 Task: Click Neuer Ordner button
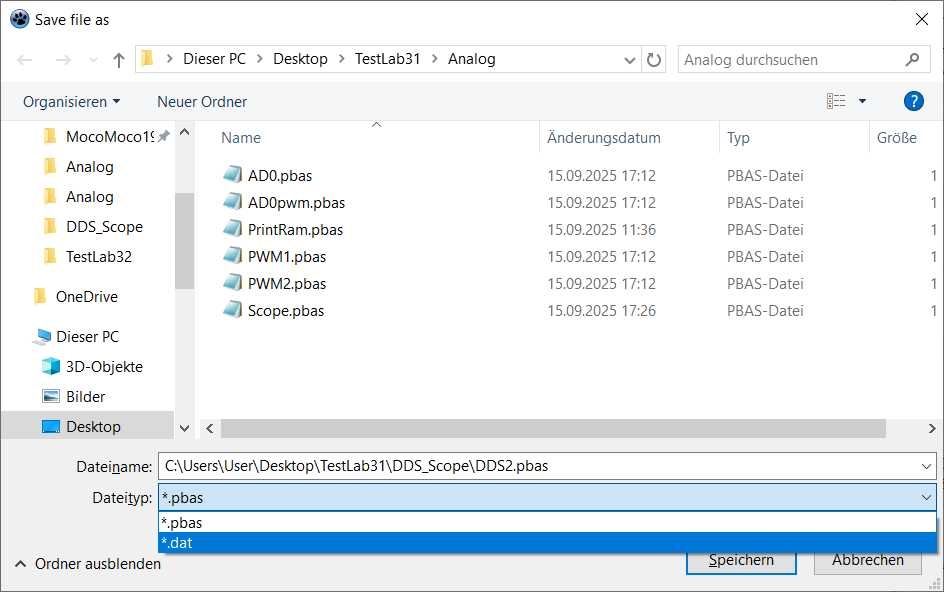coord(202,102)
